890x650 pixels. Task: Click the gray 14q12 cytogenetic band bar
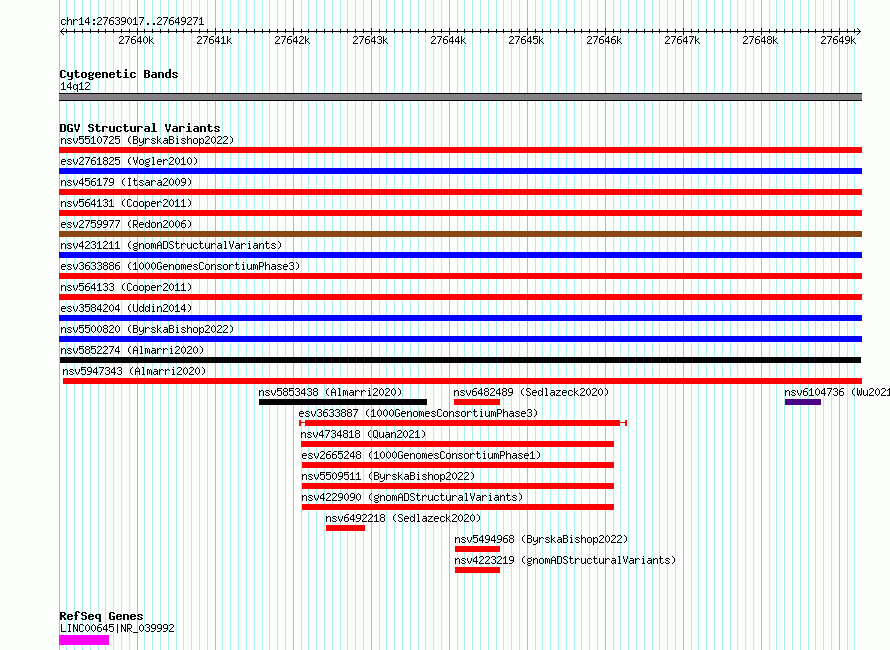pyautogui.click(x=460, y=97)
